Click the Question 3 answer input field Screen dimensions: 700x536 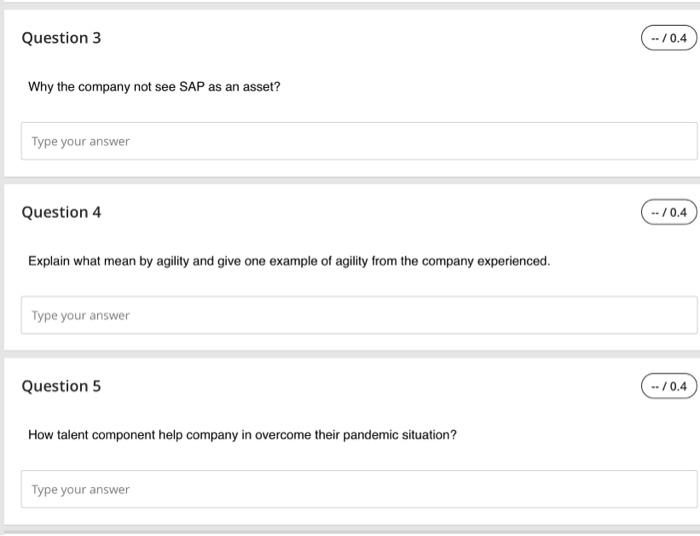pos(358,141)
